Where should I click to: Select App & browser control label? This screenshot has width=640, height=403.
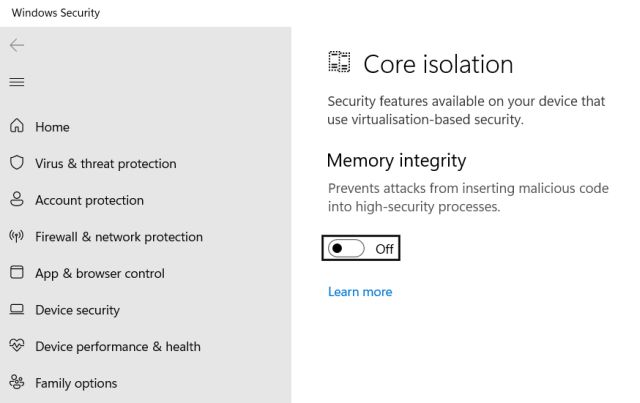click(100, 274)
